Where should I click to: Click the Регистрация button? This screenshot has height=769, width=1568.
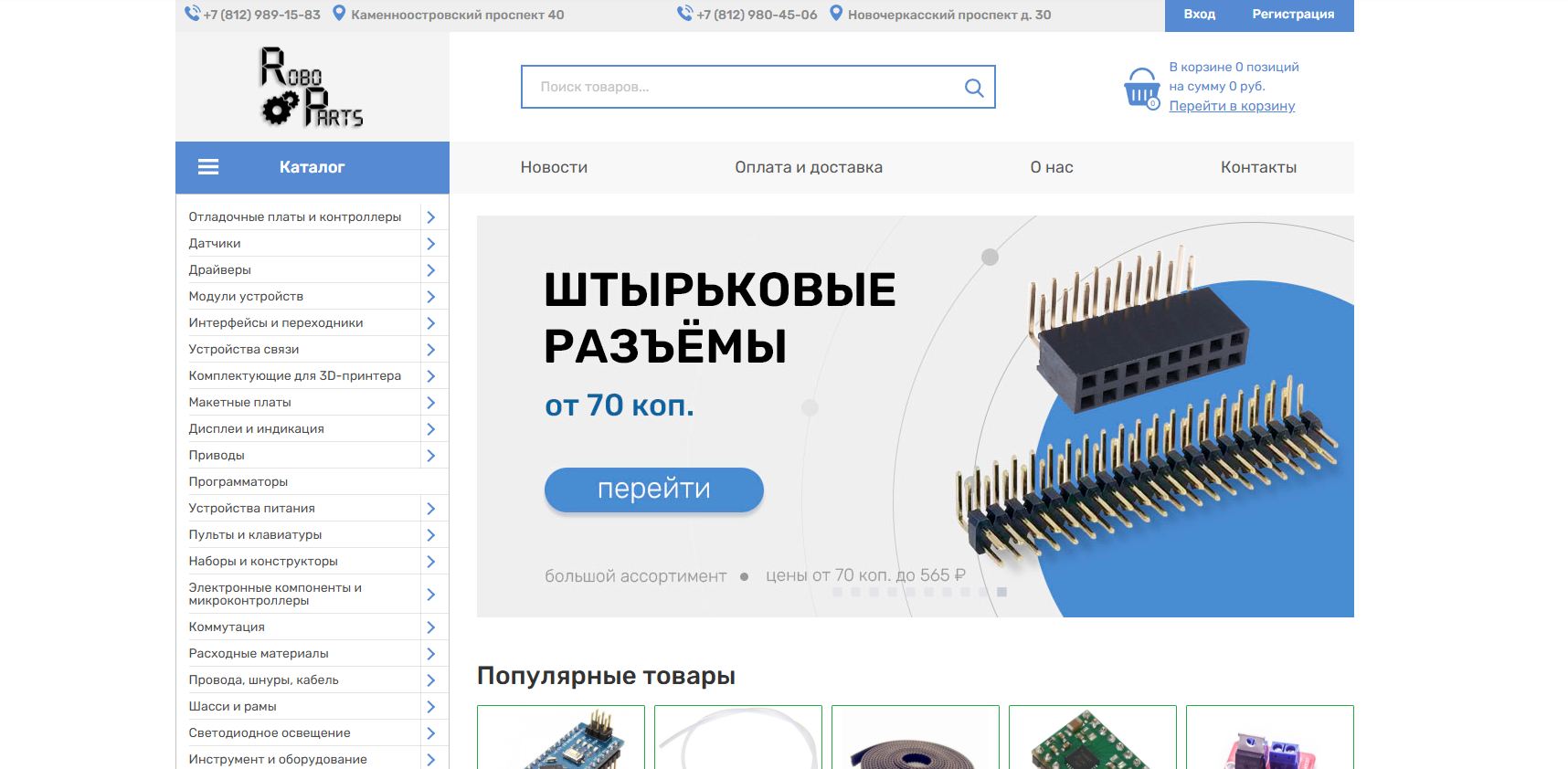click(1293, 15)
